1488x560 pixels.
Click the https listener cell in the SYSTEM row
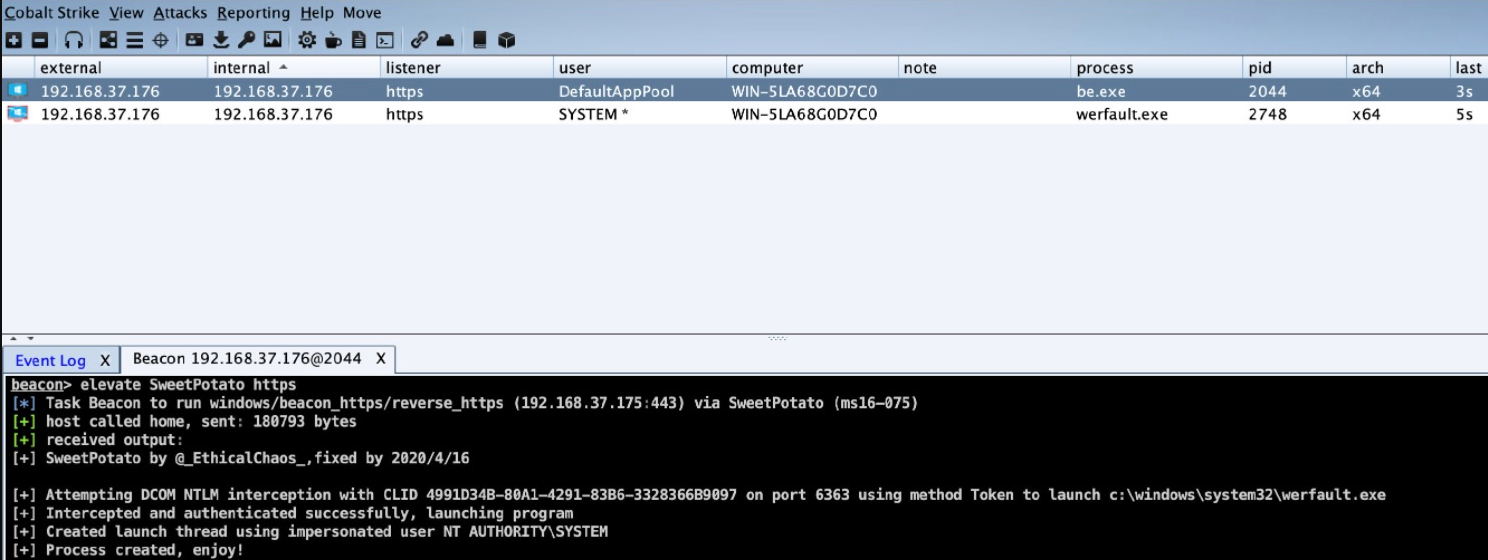coord(467,114)
